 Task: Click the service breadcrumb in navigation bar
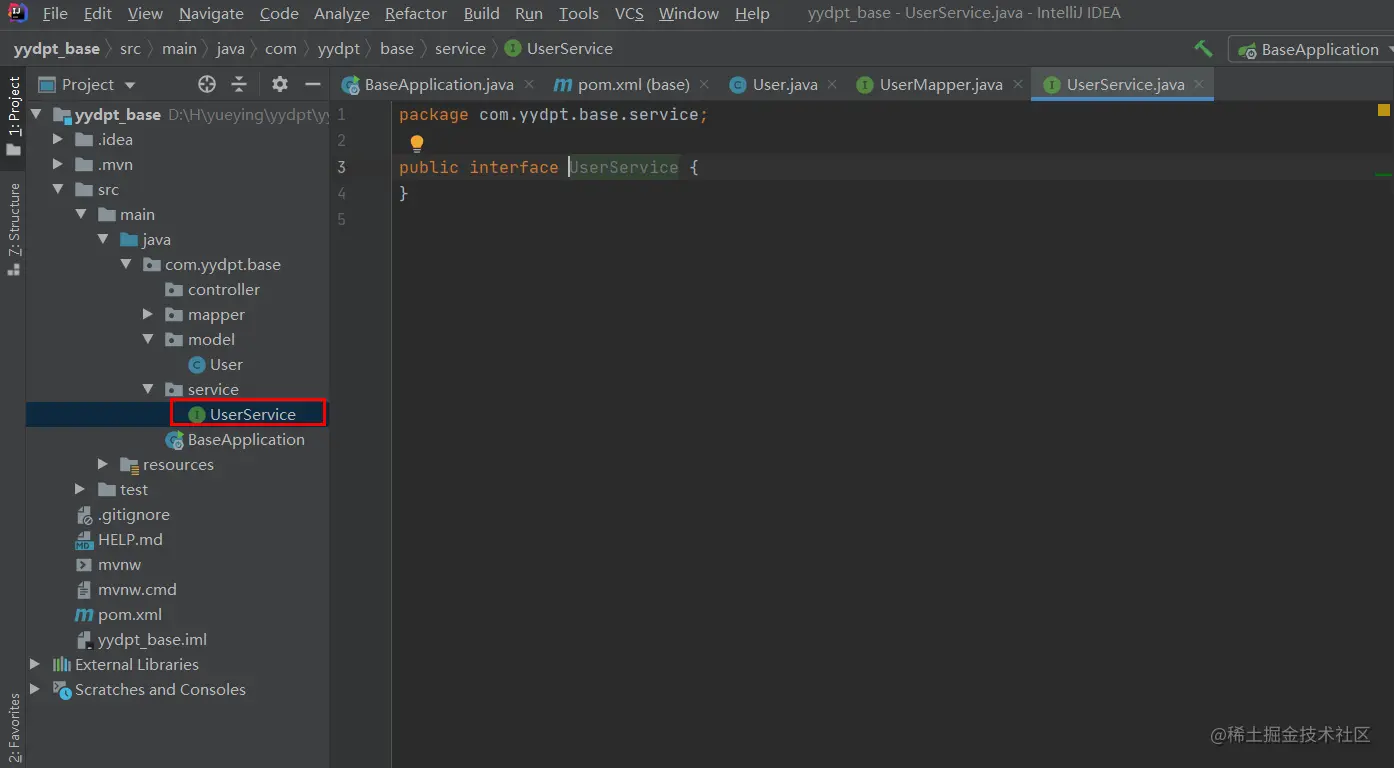tap(460, 48)
